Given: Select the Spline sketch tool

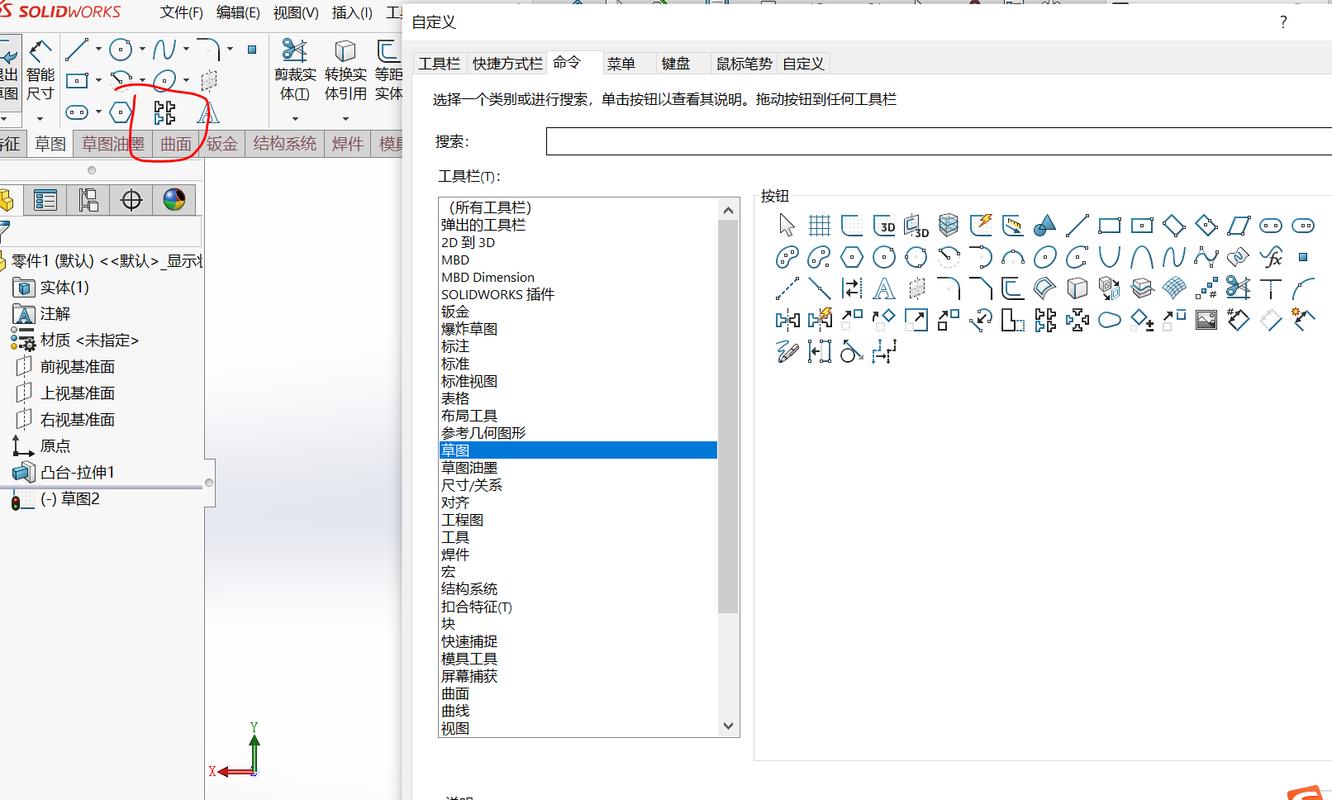Looking at the screenshot, I should point(164,47).
